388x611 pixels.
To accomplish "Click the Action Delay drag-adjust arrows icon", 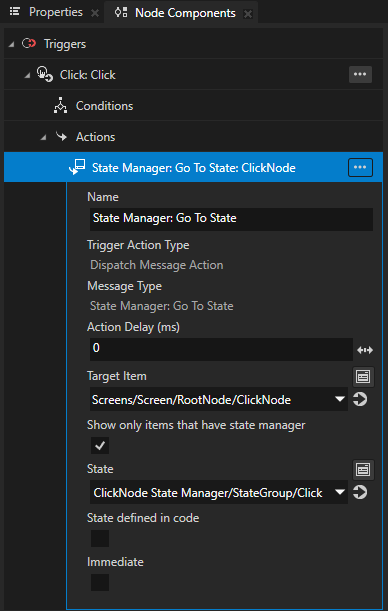I will 365,350.
